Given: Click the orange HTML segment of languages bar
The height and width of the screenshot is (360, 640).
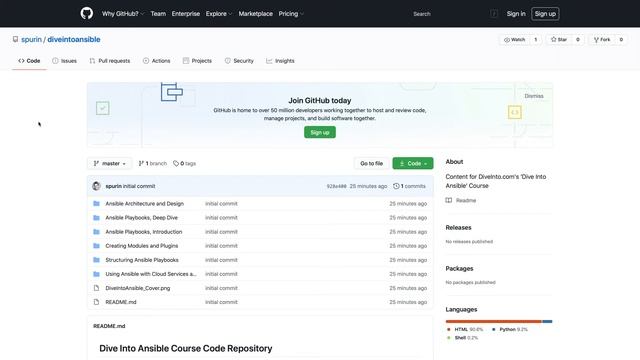Looking at the screenshot, I should coord(493,322).
